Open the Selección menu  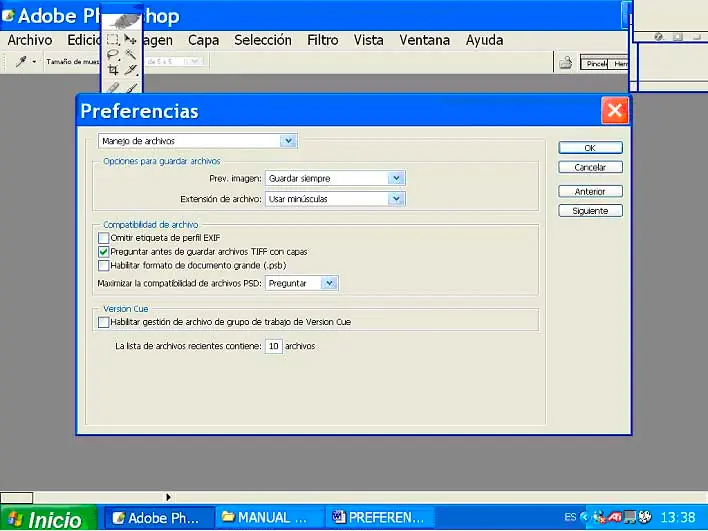point(263,40)
